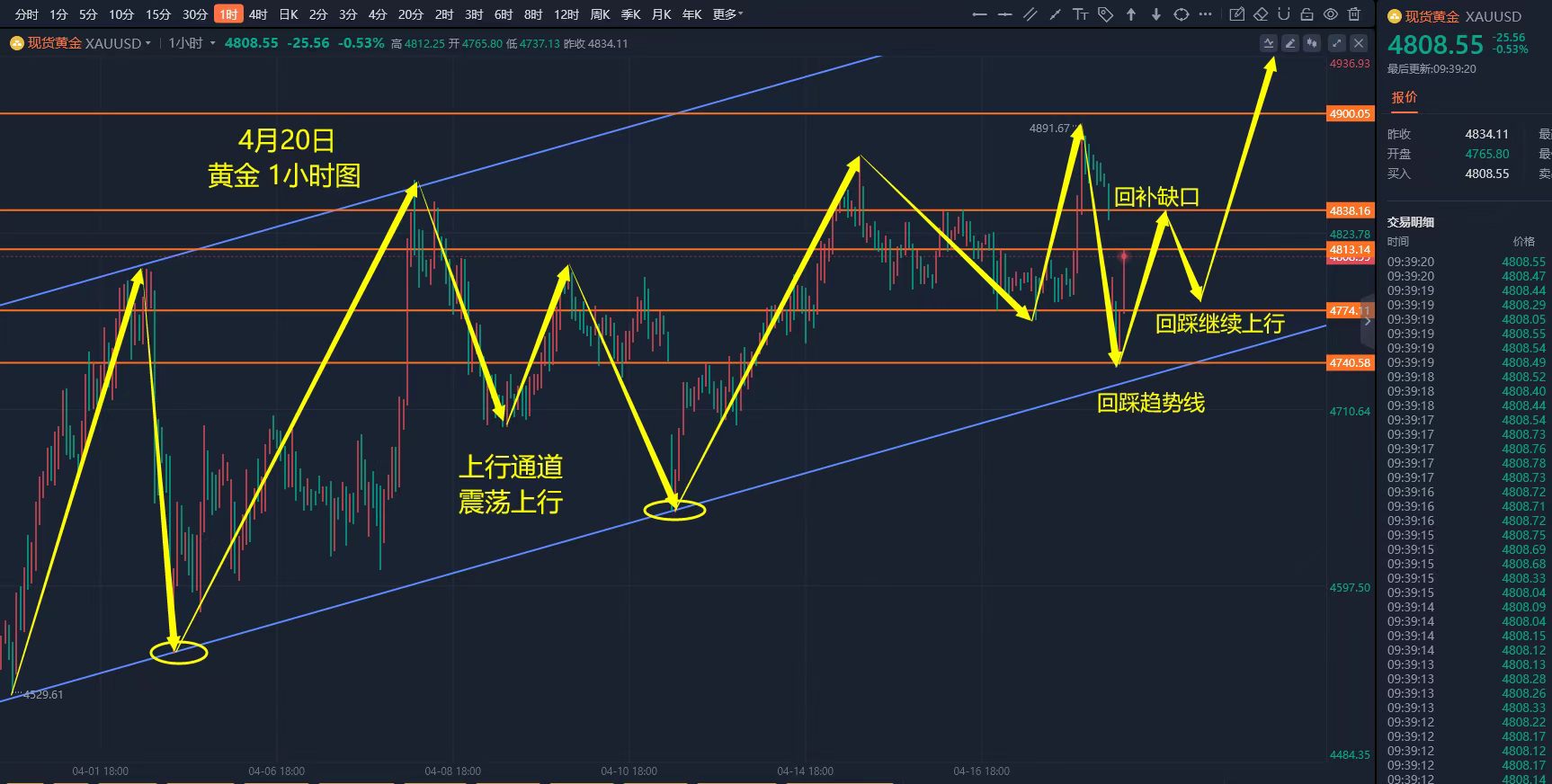Screen dimensions: 1552x784
Task: Open the chart indicators button
Action: (1269, 43)
